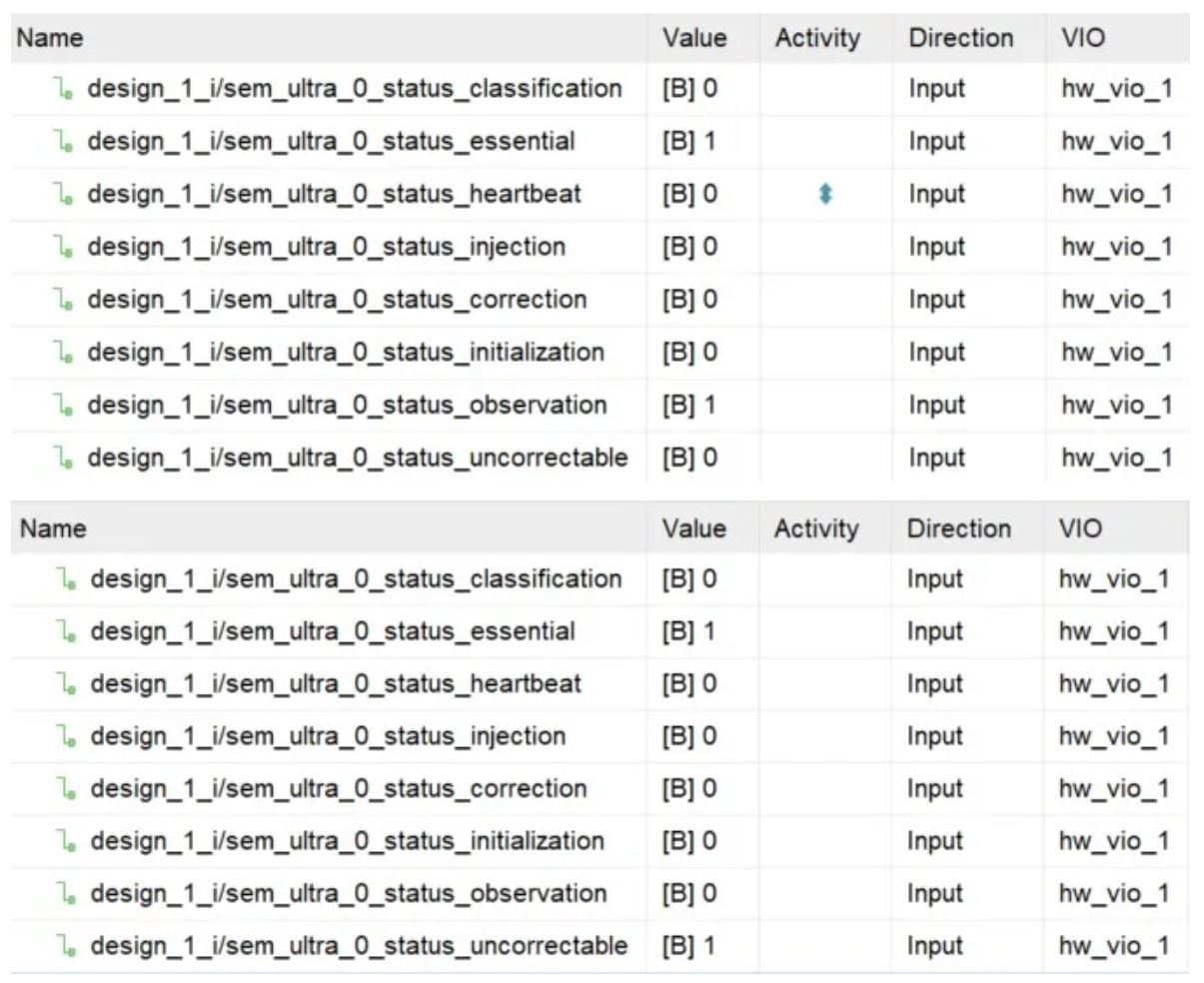Click probe icon of correction row in lower table
This screenshot has width=1204, height=983.
(66, 789)
